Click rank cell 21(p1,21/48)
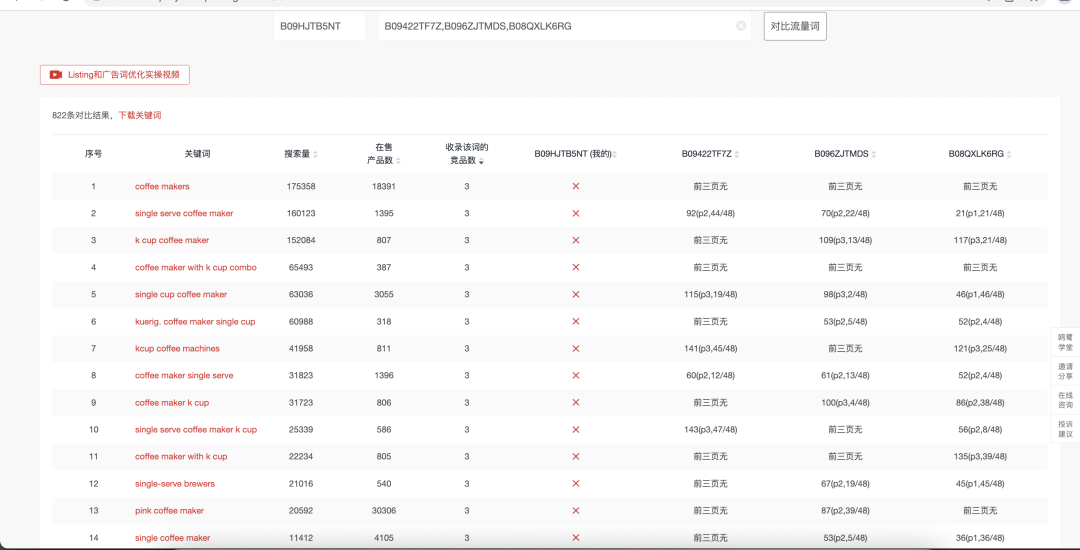 tap(980, 213)
